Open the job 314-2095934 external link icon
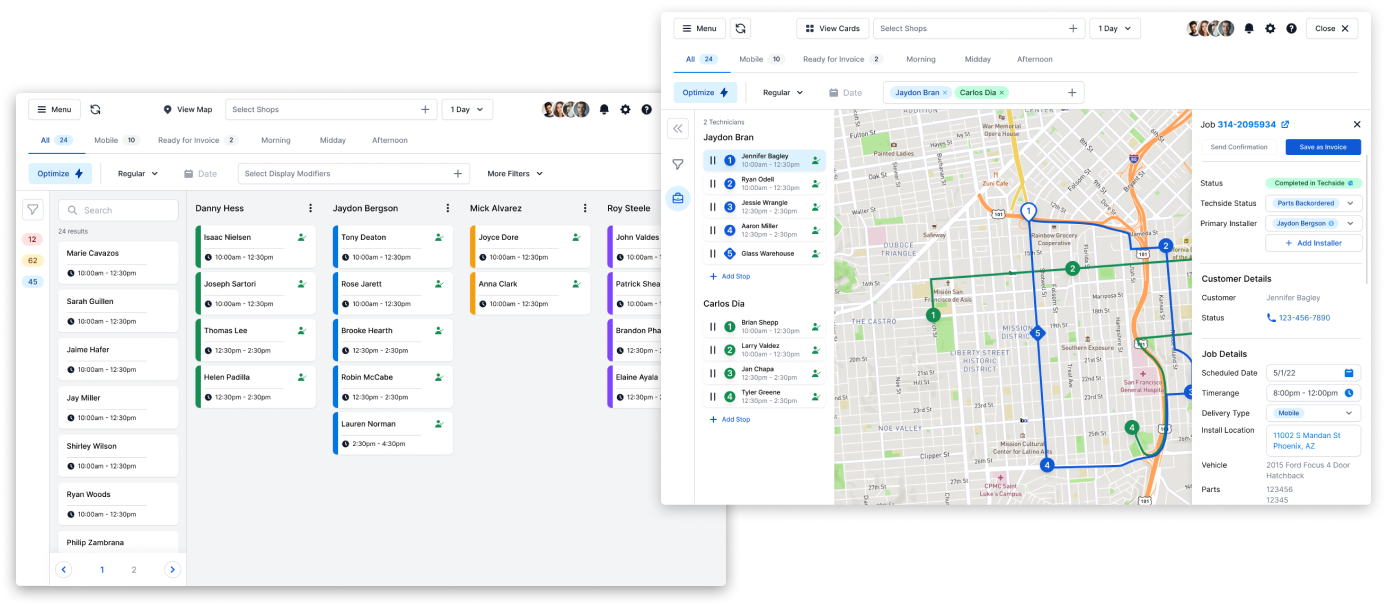This screenshot has height=606, width=1387. point(1285,125)
